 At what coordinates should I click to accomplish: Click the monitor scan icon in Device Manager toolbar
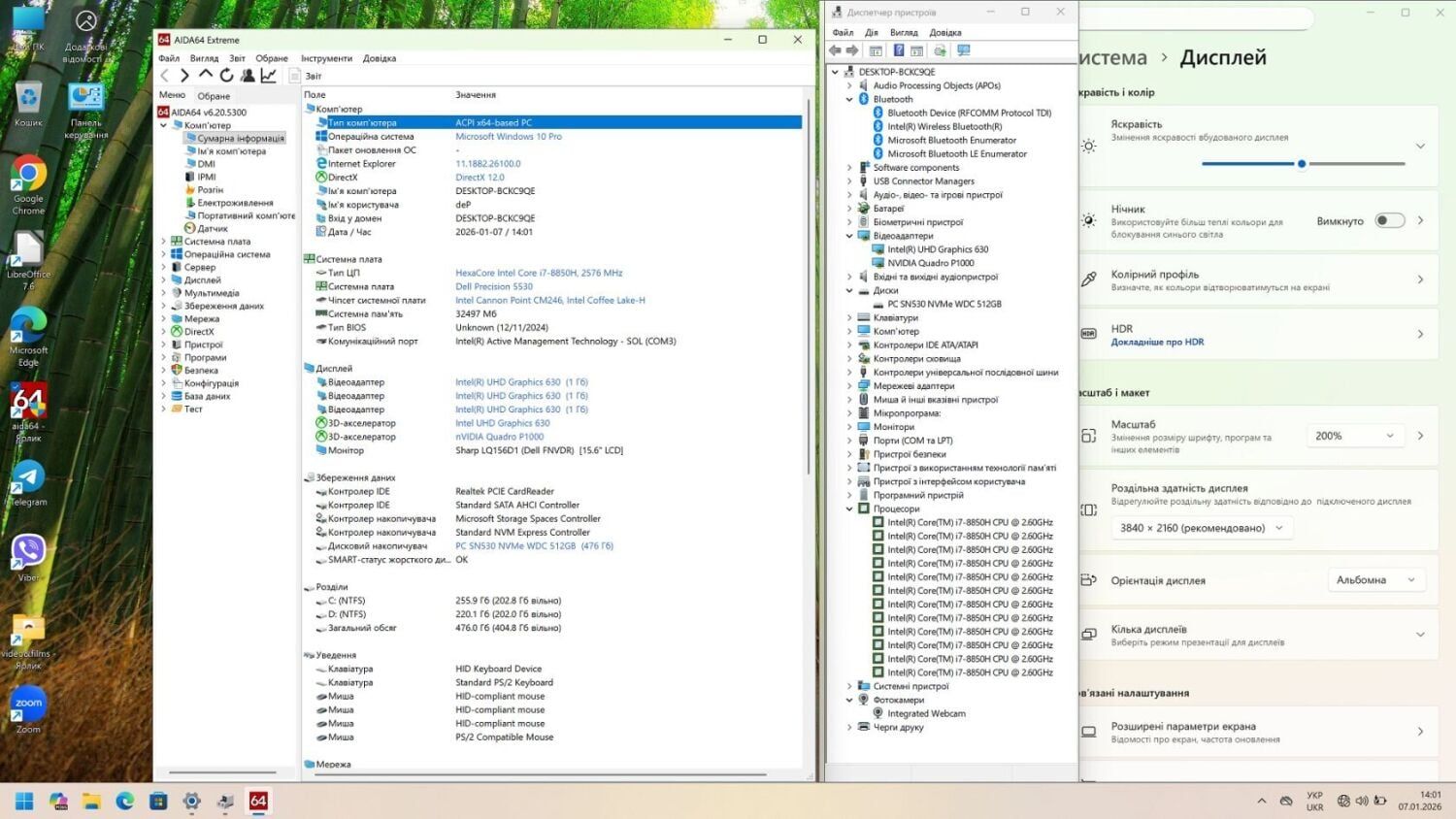964,50
